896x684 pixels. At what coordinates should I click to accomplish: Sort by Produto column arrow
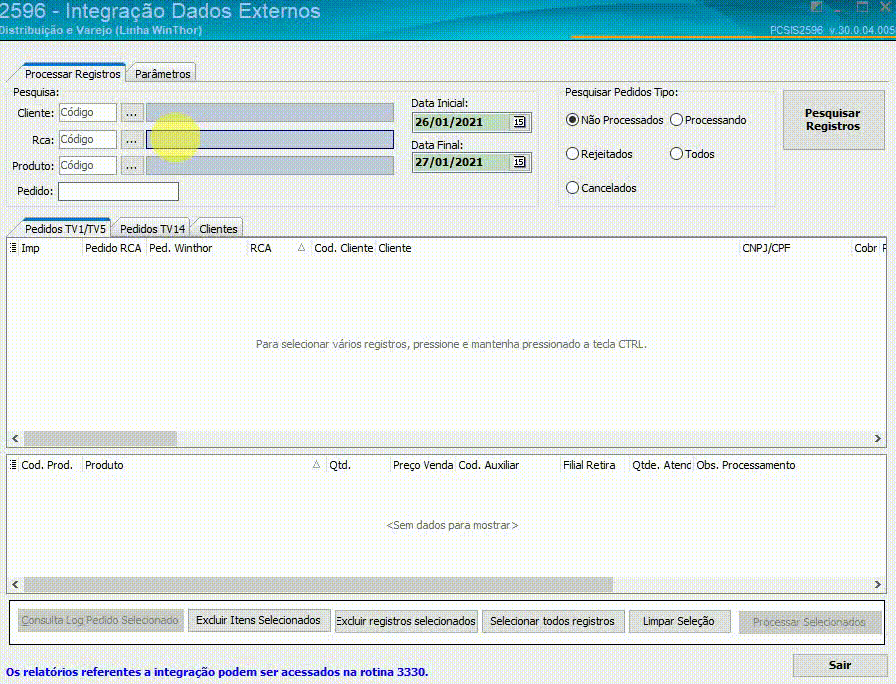coord(316,465)
